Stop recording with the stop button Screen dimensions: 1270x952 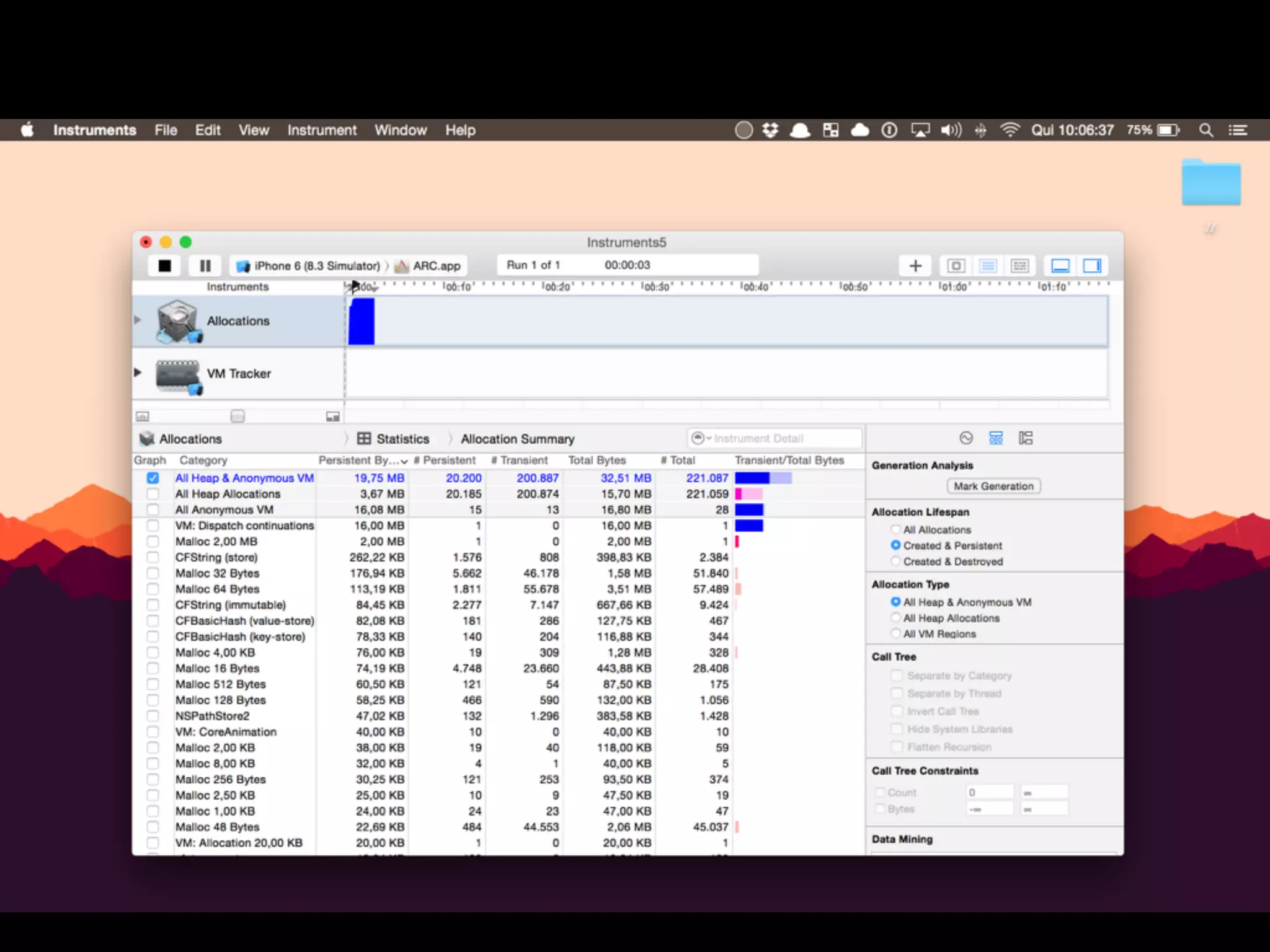click(164, 266)
